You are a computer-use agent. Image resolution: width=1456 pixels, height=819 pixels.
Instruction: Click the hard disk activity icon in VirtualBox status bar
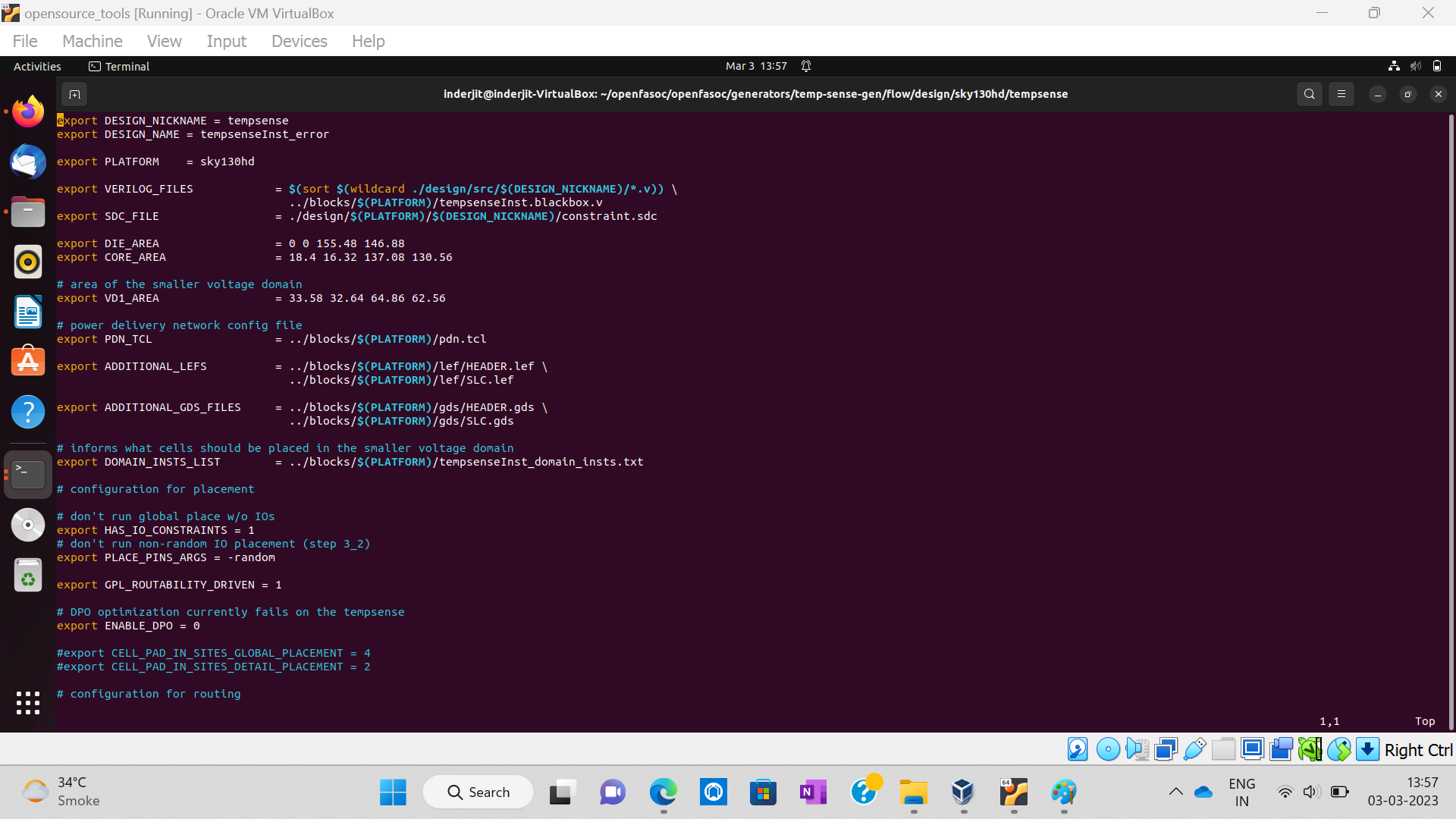point(1078,748)
